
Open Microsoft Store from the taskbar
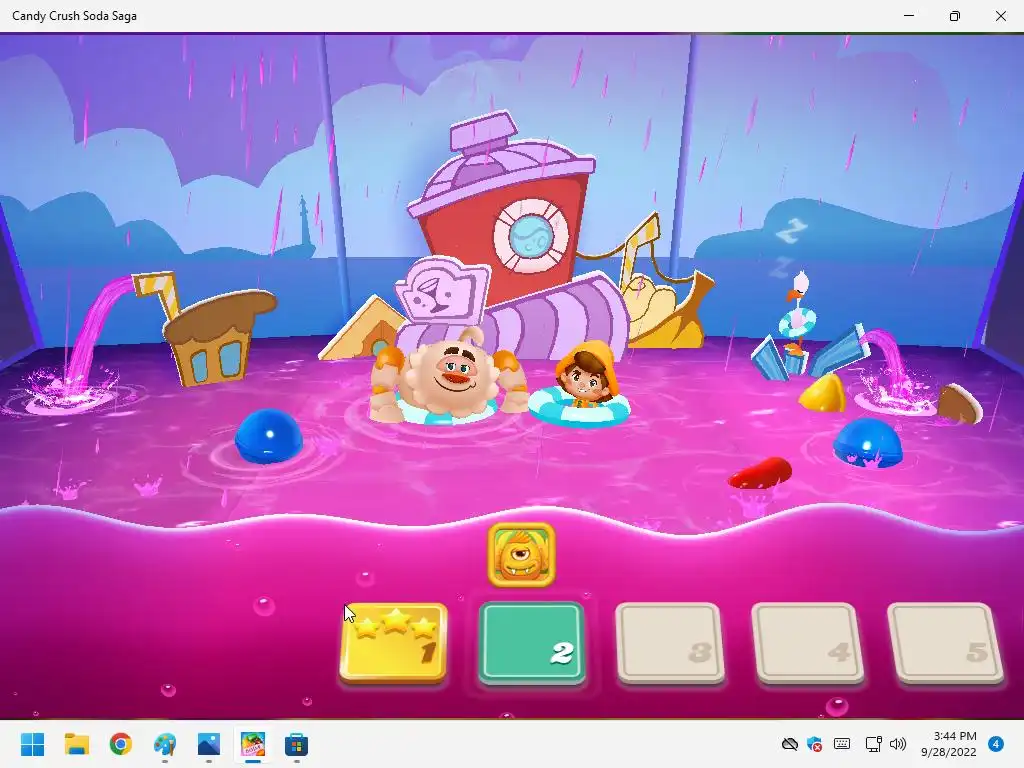[296, 744]
